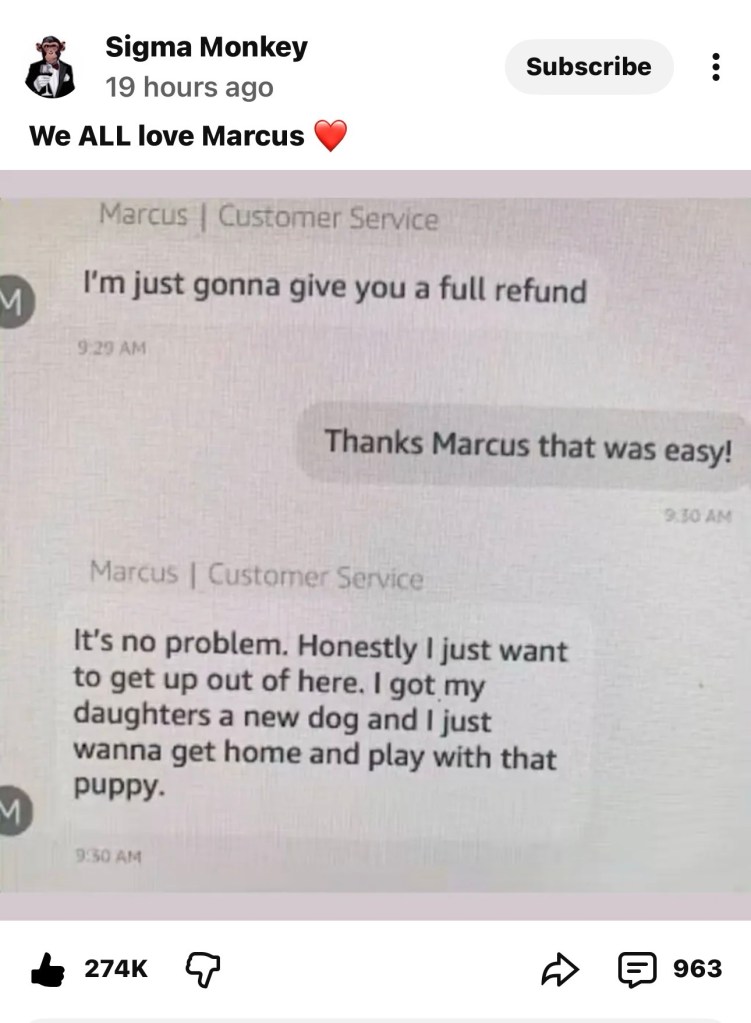Image resolution: width=751 pixels, height=1023 pixels.
Task: Click the 963 comments count
Action: point(697,969)
